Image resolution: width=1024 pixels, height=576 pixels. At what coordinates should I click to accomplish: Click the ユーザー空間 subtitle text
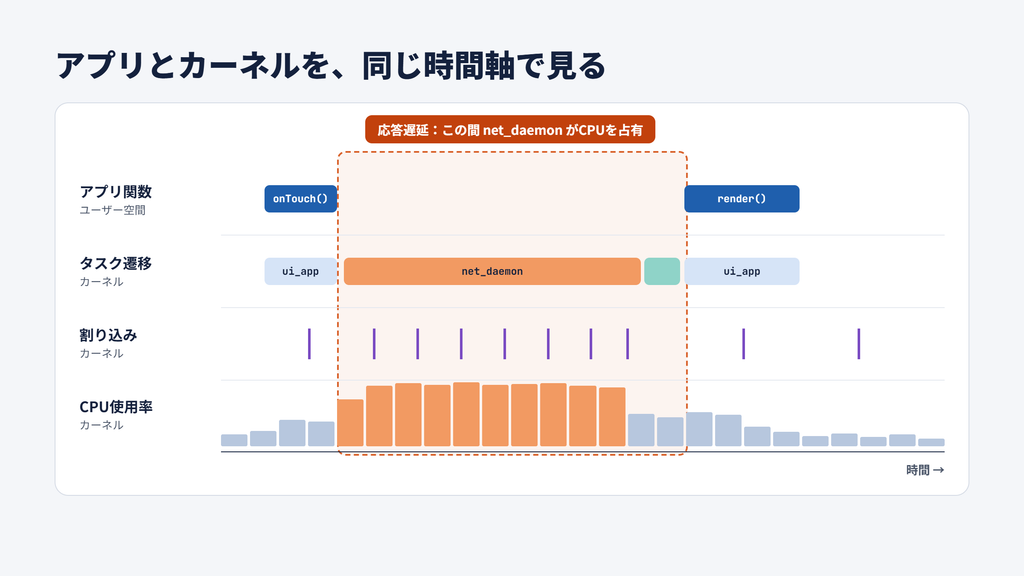point(112,210)
